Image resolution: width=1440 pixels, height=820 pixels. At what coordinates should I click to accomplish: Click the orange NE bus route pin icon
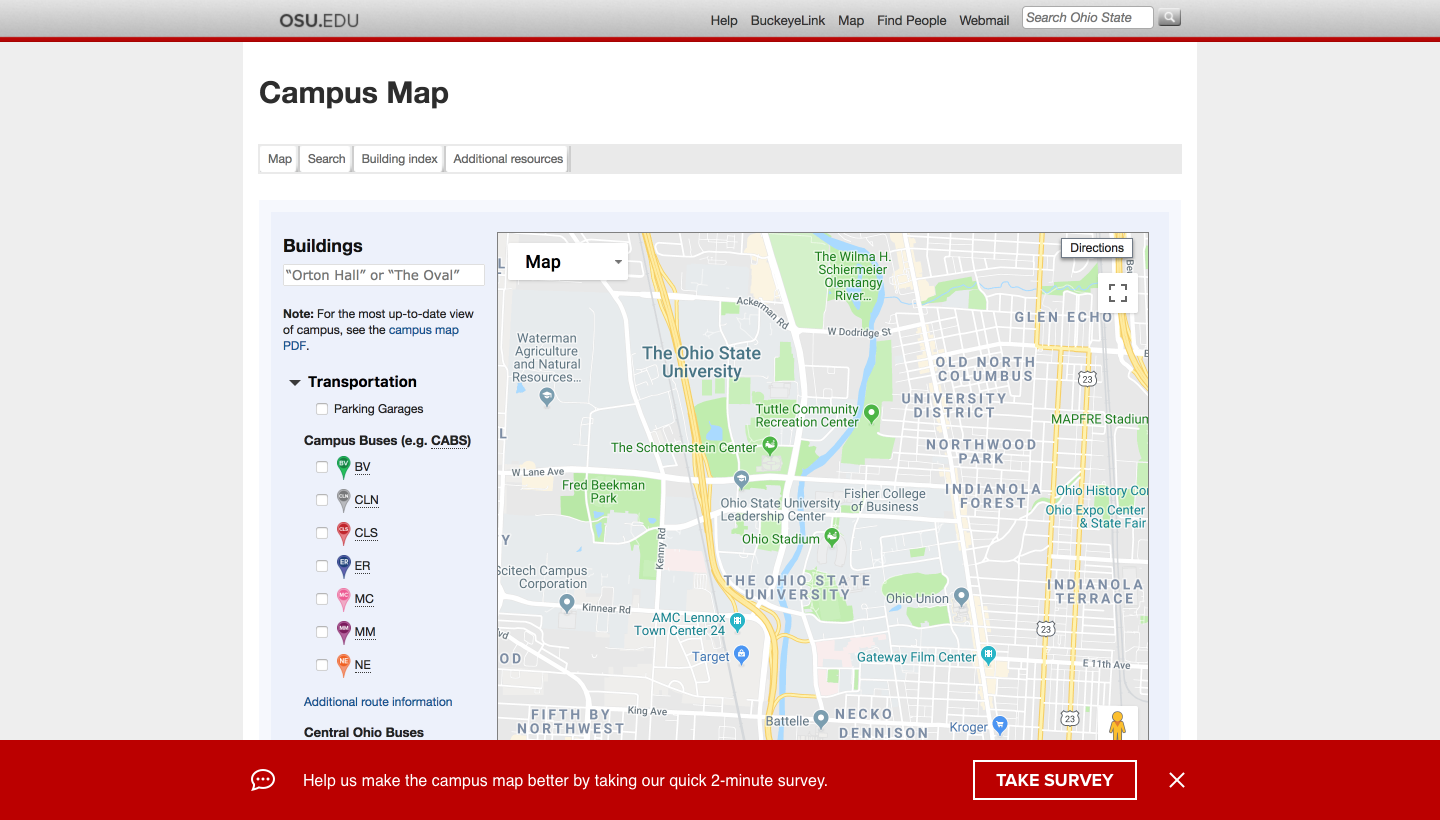coord(343,665)
